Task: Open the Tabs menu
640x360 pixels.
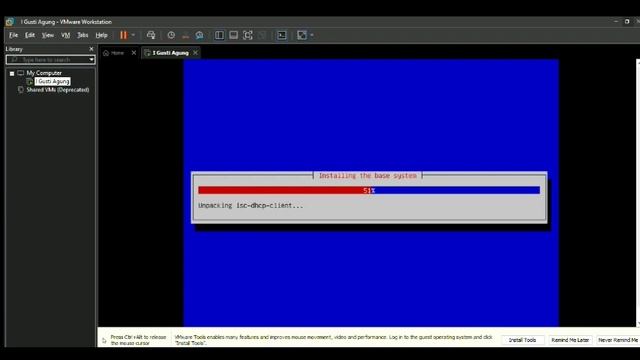Action: (x=82, y=35)
